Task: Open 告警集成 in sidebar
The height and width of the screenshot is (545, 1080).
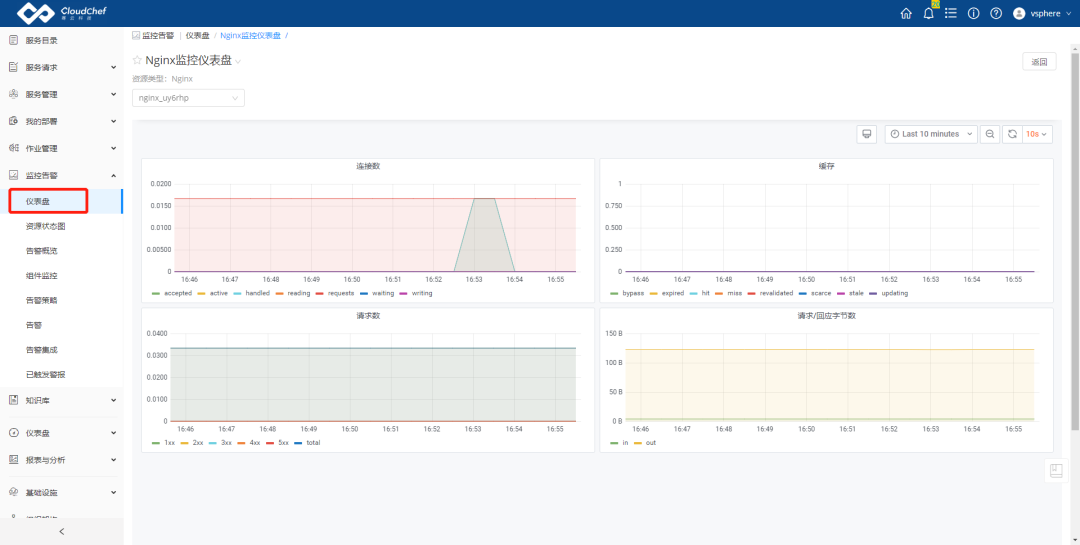Action: (x=41, y=350)
